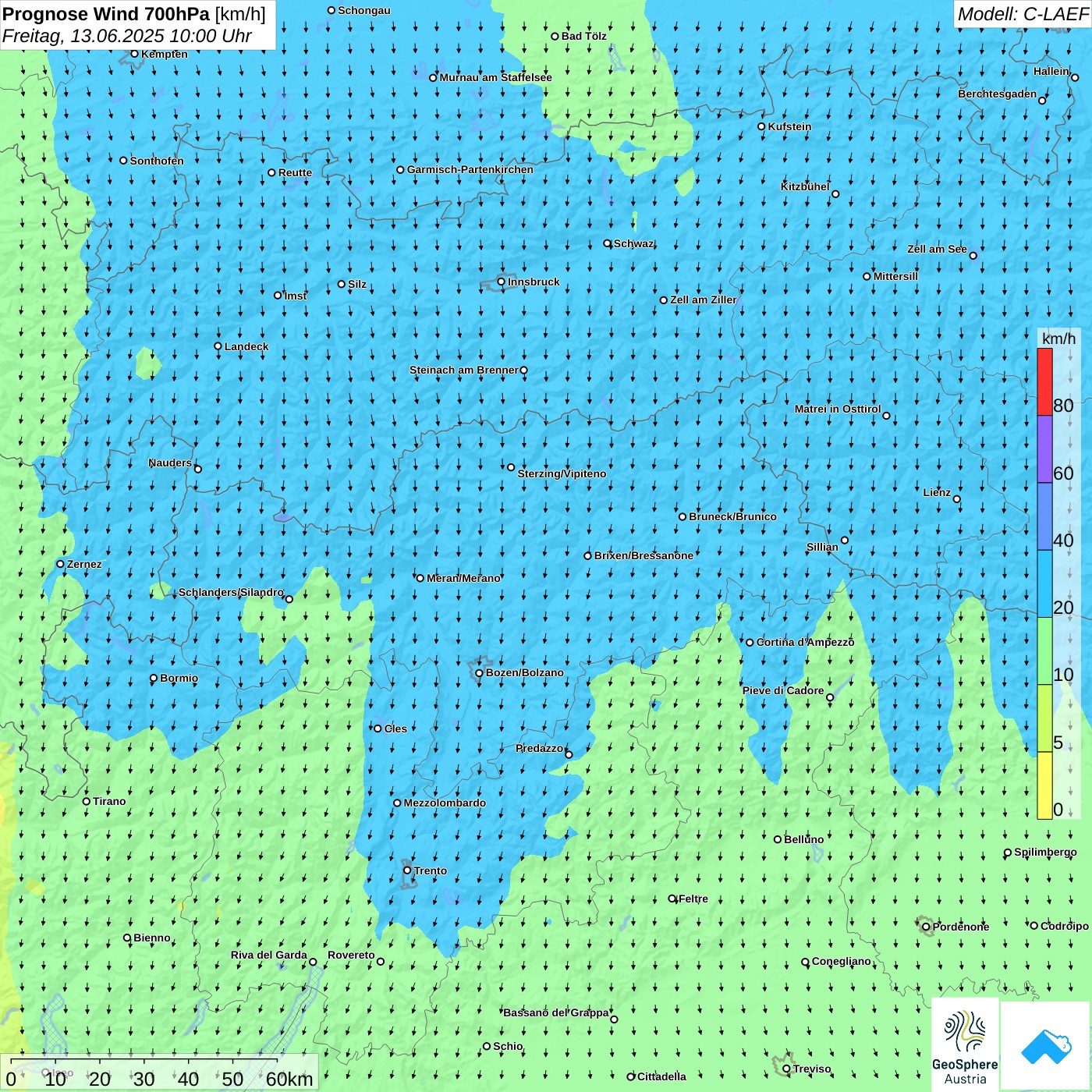Click the Bassano del Grappa label
This screenshot has width=1092, height=1092.
[556, 1012]
